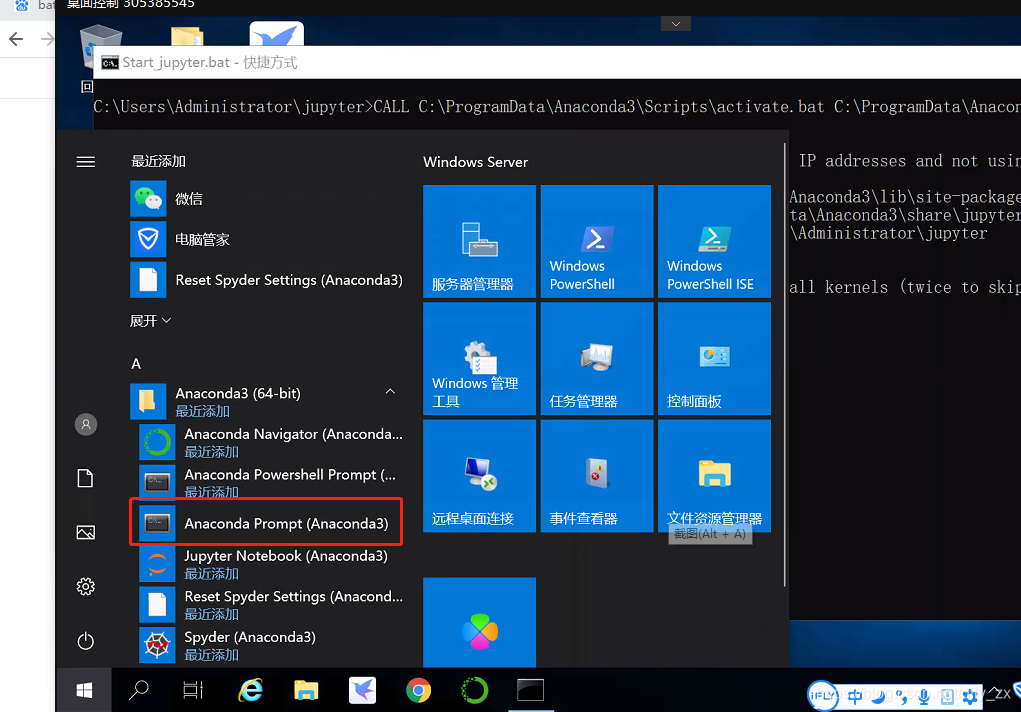Viewport: 1021px width, 712px height.
Task: Switch to Anaconda Navigator on the taskbar
Action: [x=475, y=690]
